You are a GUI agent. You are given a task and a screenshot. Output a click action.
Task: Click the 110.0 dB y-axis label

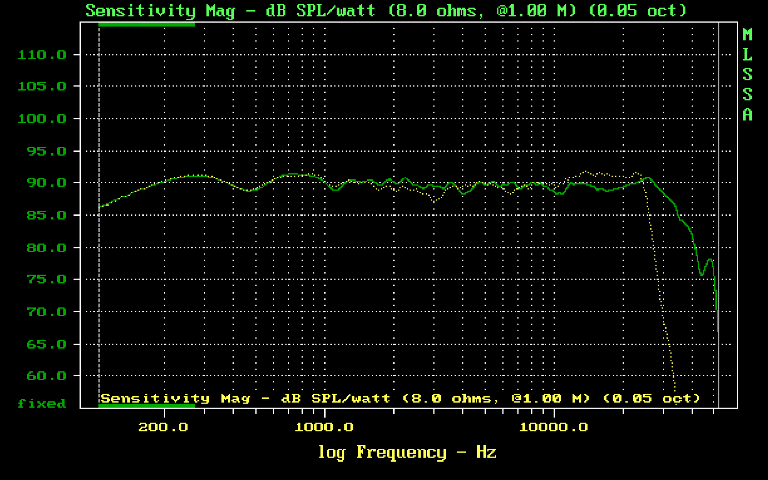coord(42,55)
